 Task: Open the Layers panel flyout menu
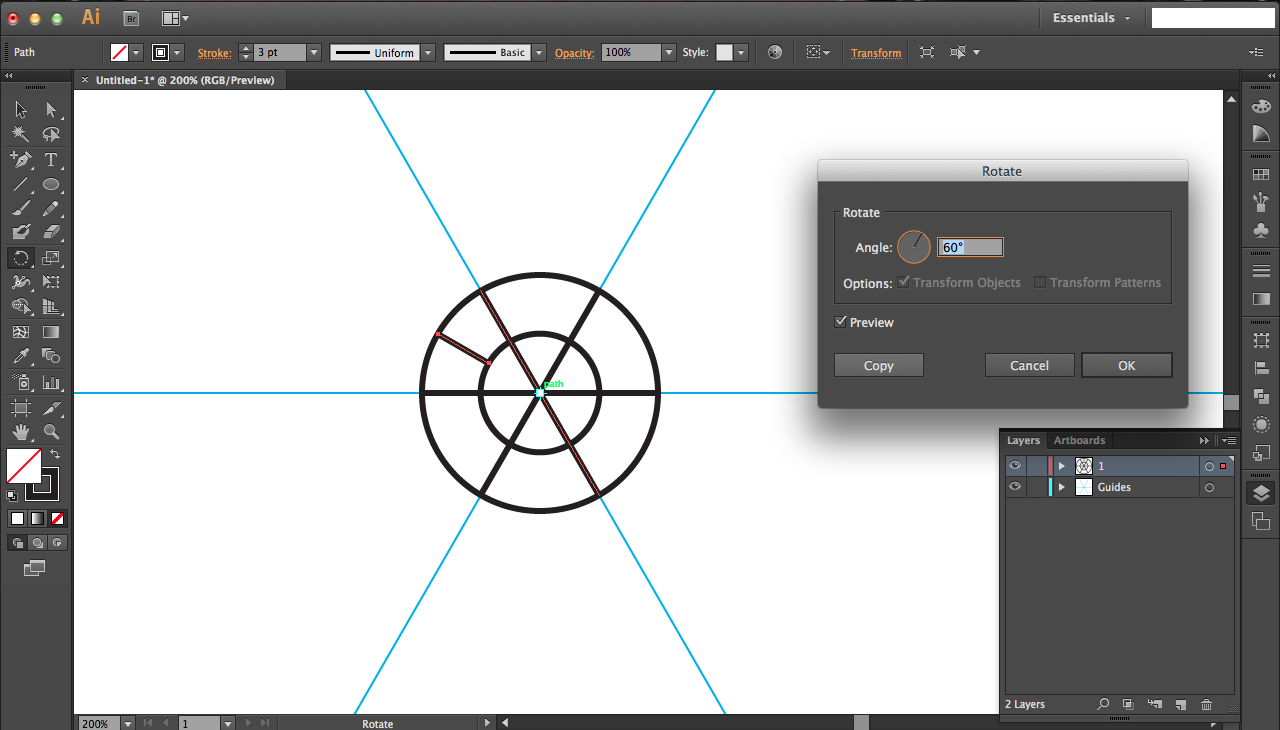(x=1228, y=440)
